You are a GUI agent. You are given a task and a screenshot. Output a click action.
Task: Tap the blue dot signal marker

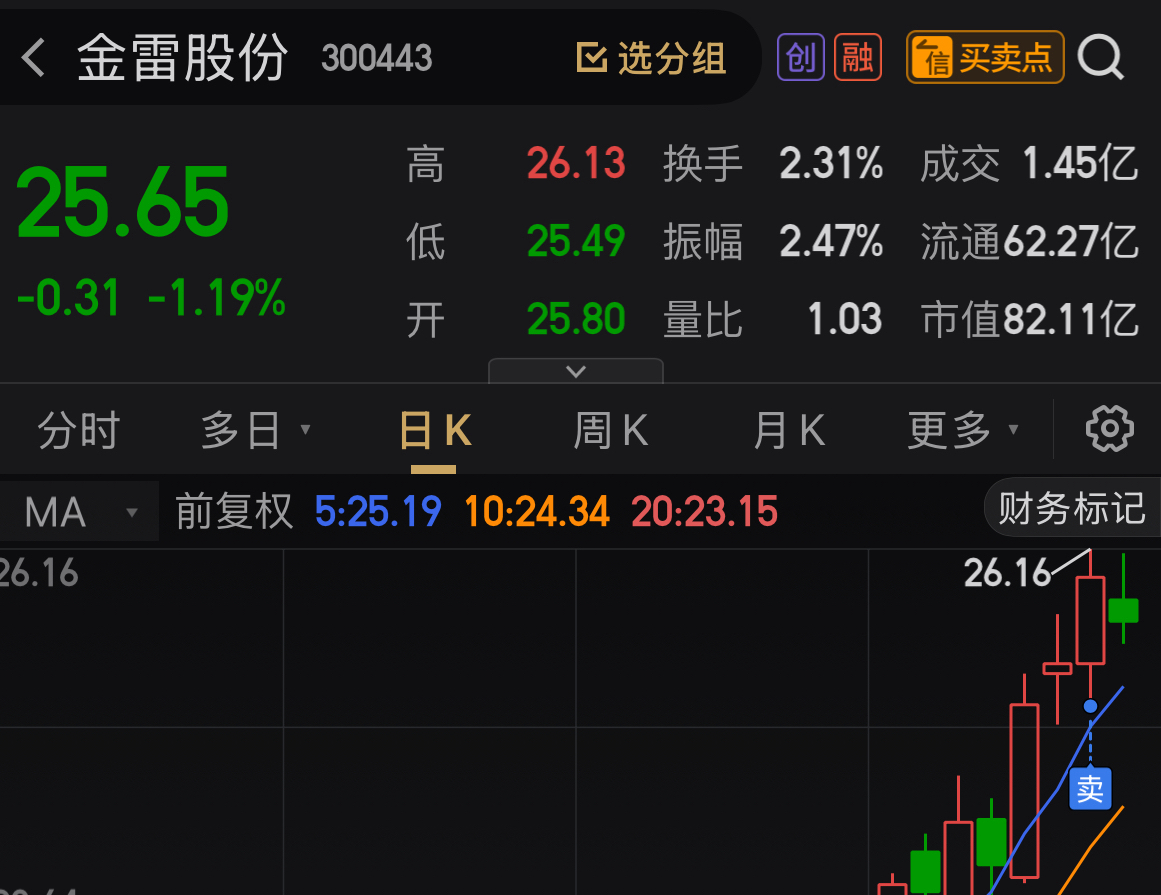tap(1090, 706)
